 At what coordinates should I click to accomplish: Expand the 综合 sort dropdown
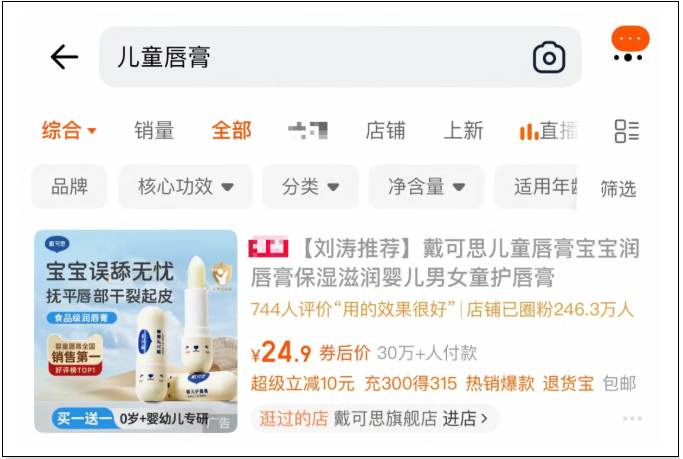(69, 130)
